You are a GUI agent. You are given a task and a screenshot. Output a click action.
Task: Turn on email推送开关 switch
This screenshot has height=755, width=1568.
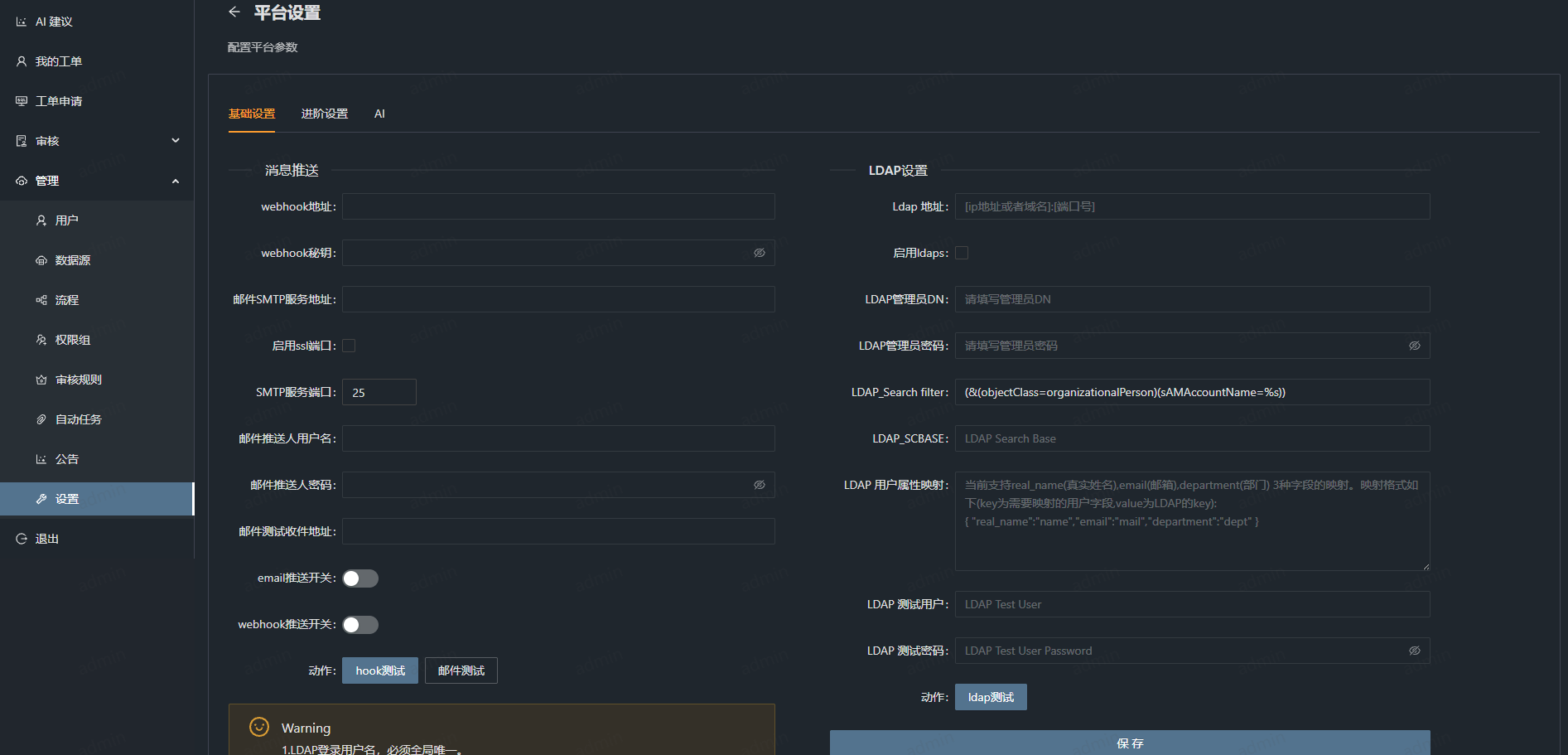[360, 578]
